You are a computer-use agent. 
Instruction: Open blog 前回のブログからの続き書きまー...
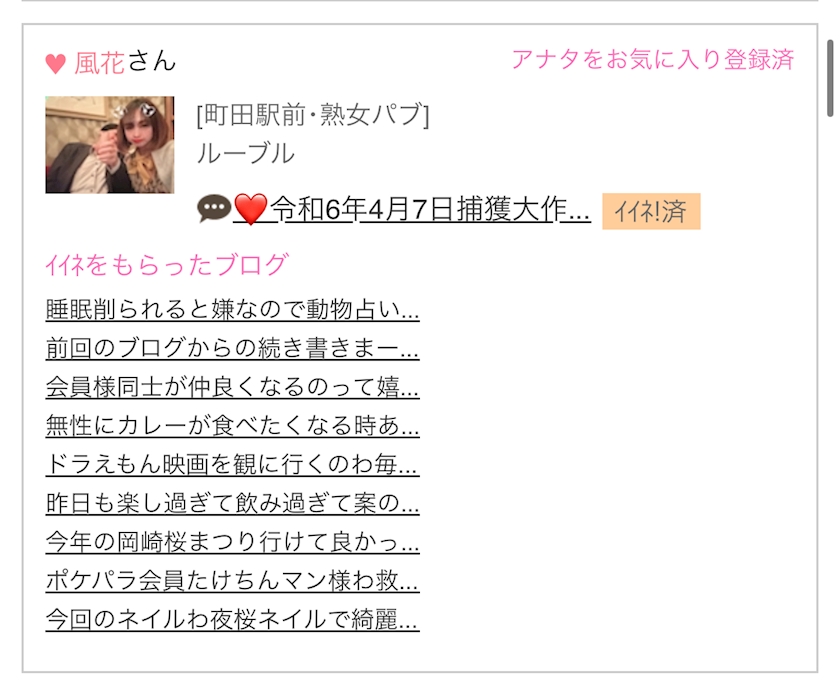pyautogui.click(x=232, y=348)
